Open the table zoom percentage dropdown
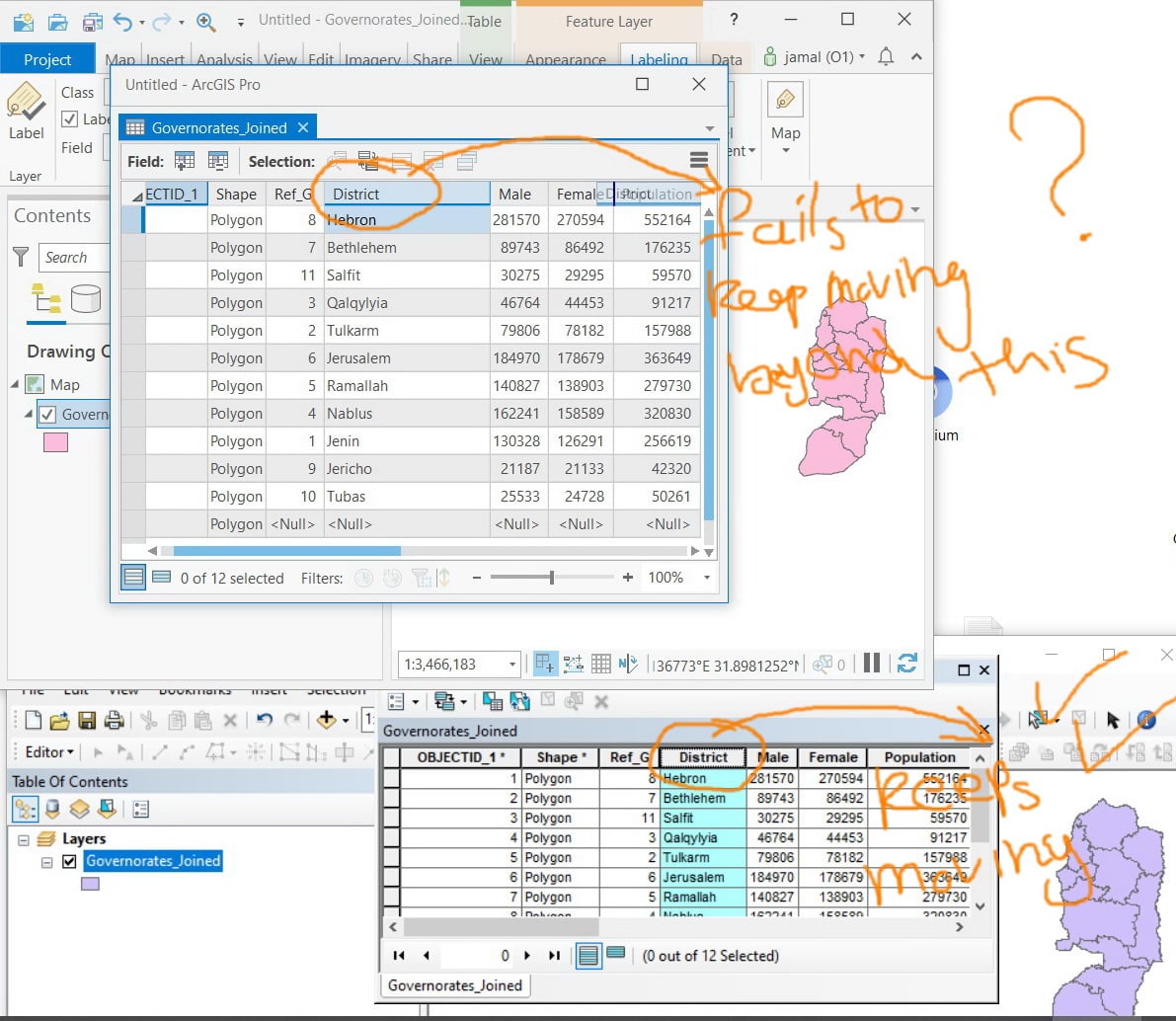The height and width of the screenshot is (1021, 1176). click(707, 578)
